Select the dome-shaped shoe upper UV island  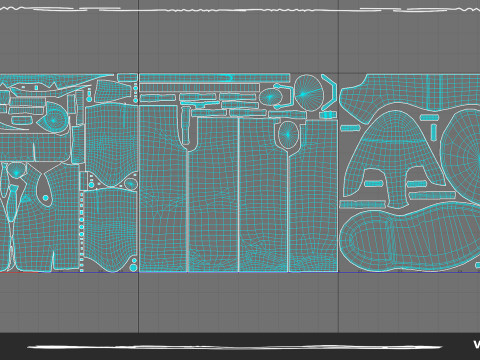(394, 158)
